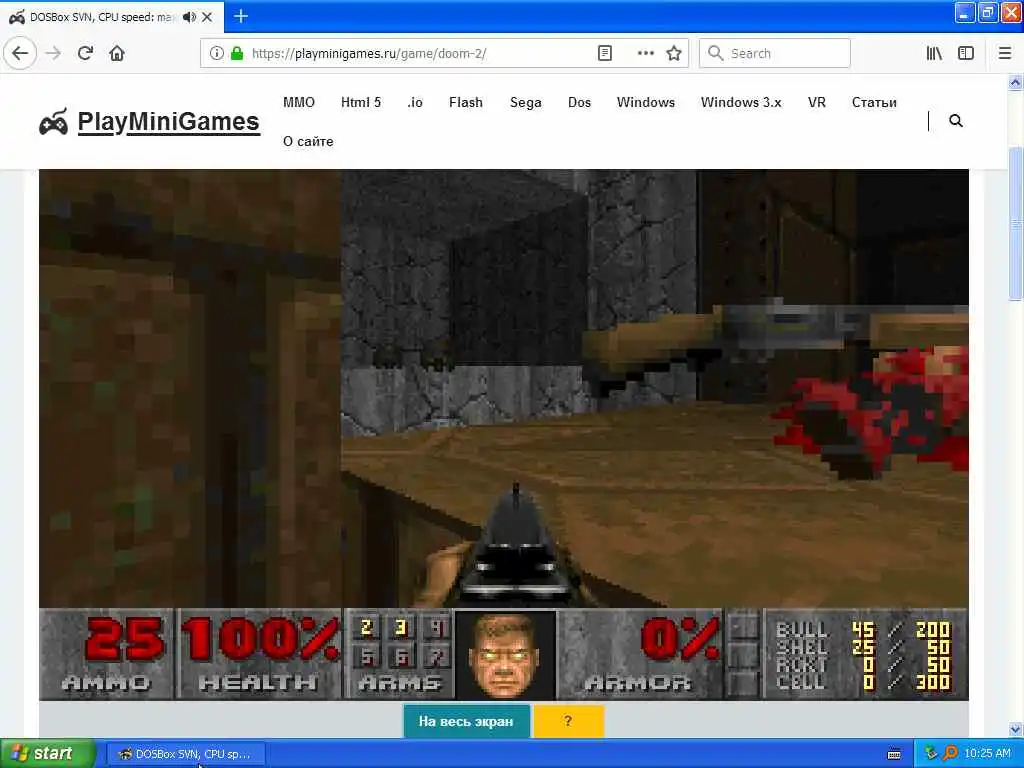1024x768 pixels.
Task: Click the browser forward arrow
Action: 54,53
